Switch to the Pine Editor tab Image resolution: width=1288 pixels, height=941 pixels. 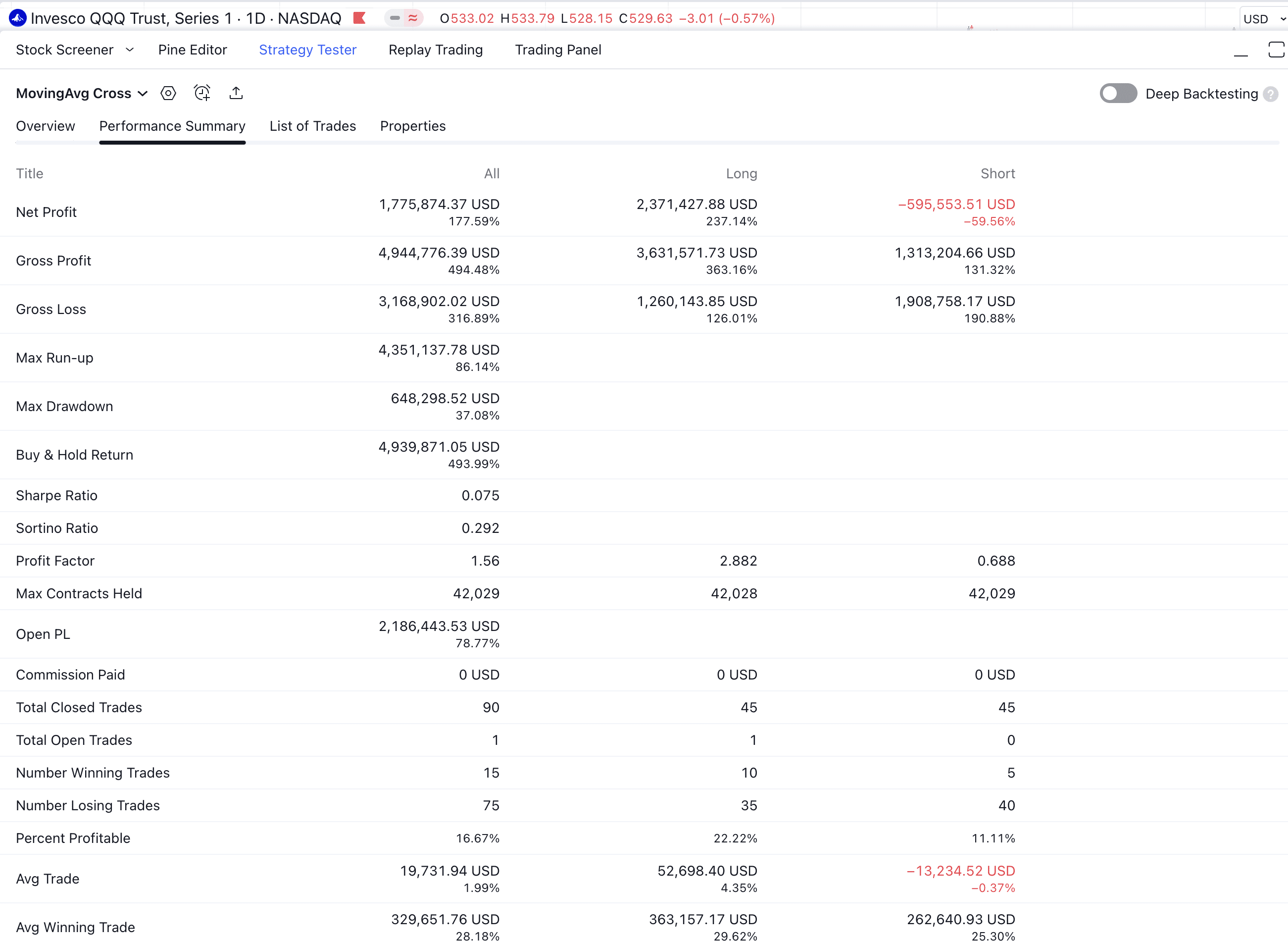193,50
